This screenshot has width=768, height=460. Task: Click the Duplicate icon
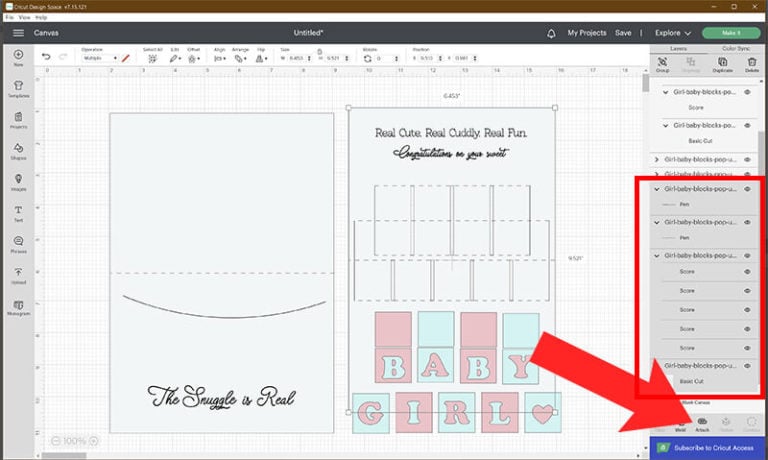pyautogui.click(x=722, y=62)
